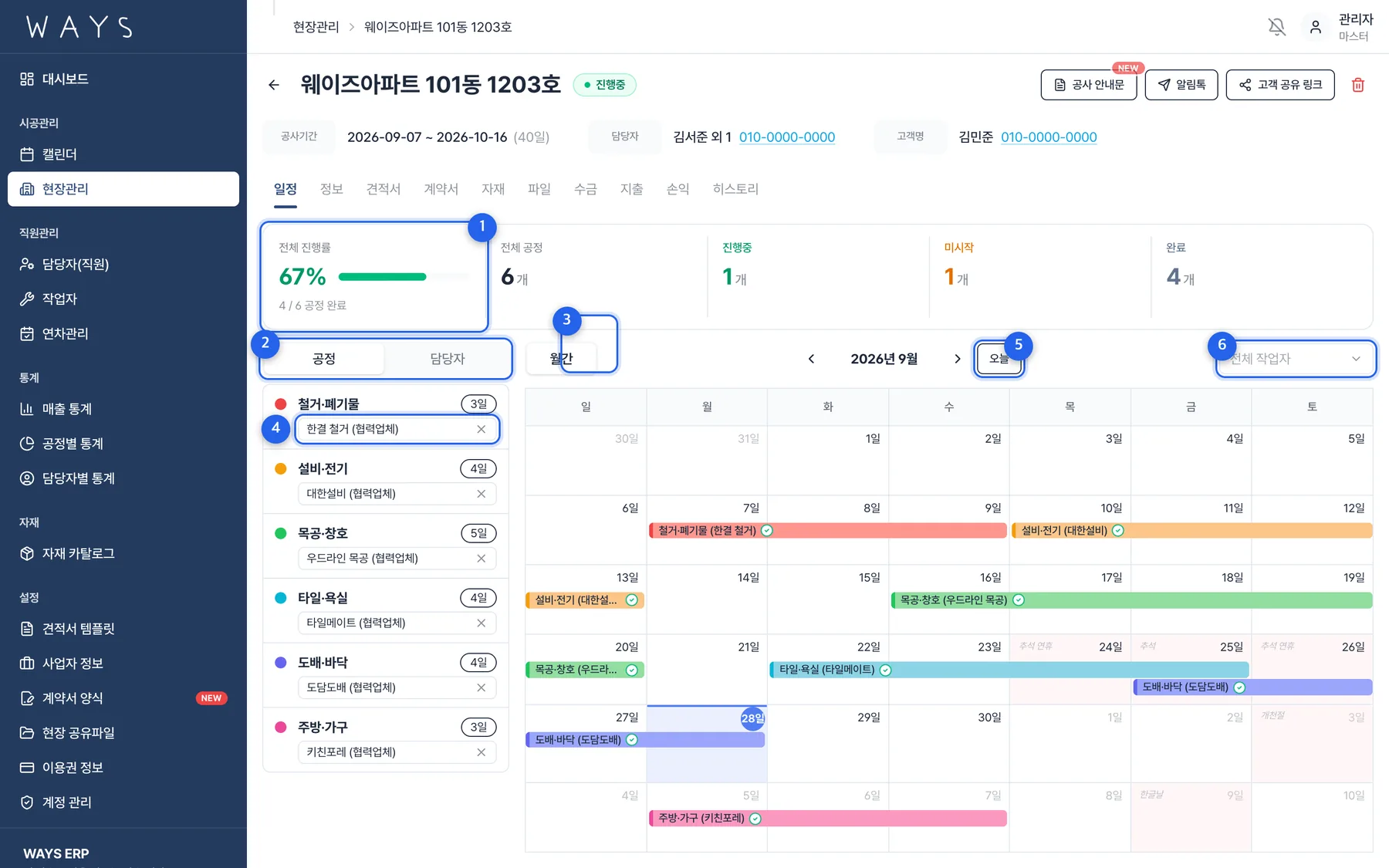Open 캘린더 in the sidebar
Image resolution: width=1389 pixels, height=868 pixels.
click(123, 154)
